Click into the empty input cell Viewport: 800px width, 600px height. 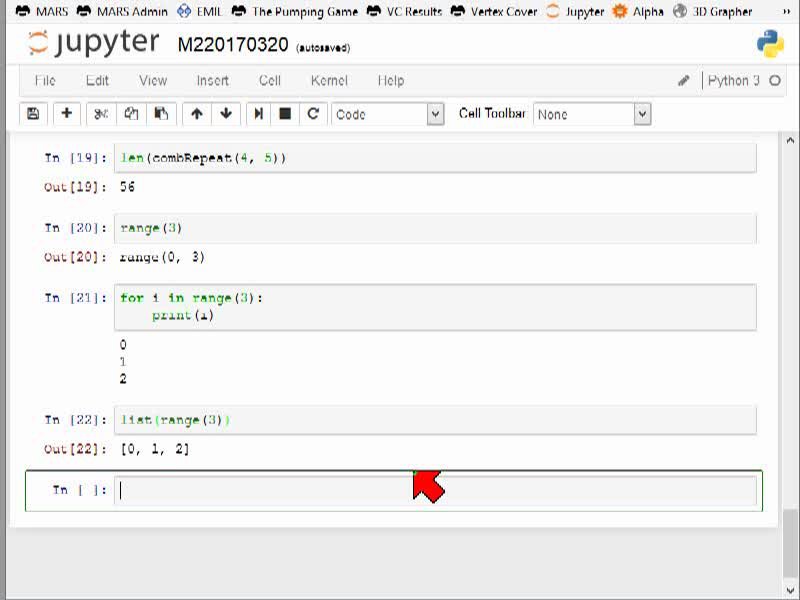[435, 490]
